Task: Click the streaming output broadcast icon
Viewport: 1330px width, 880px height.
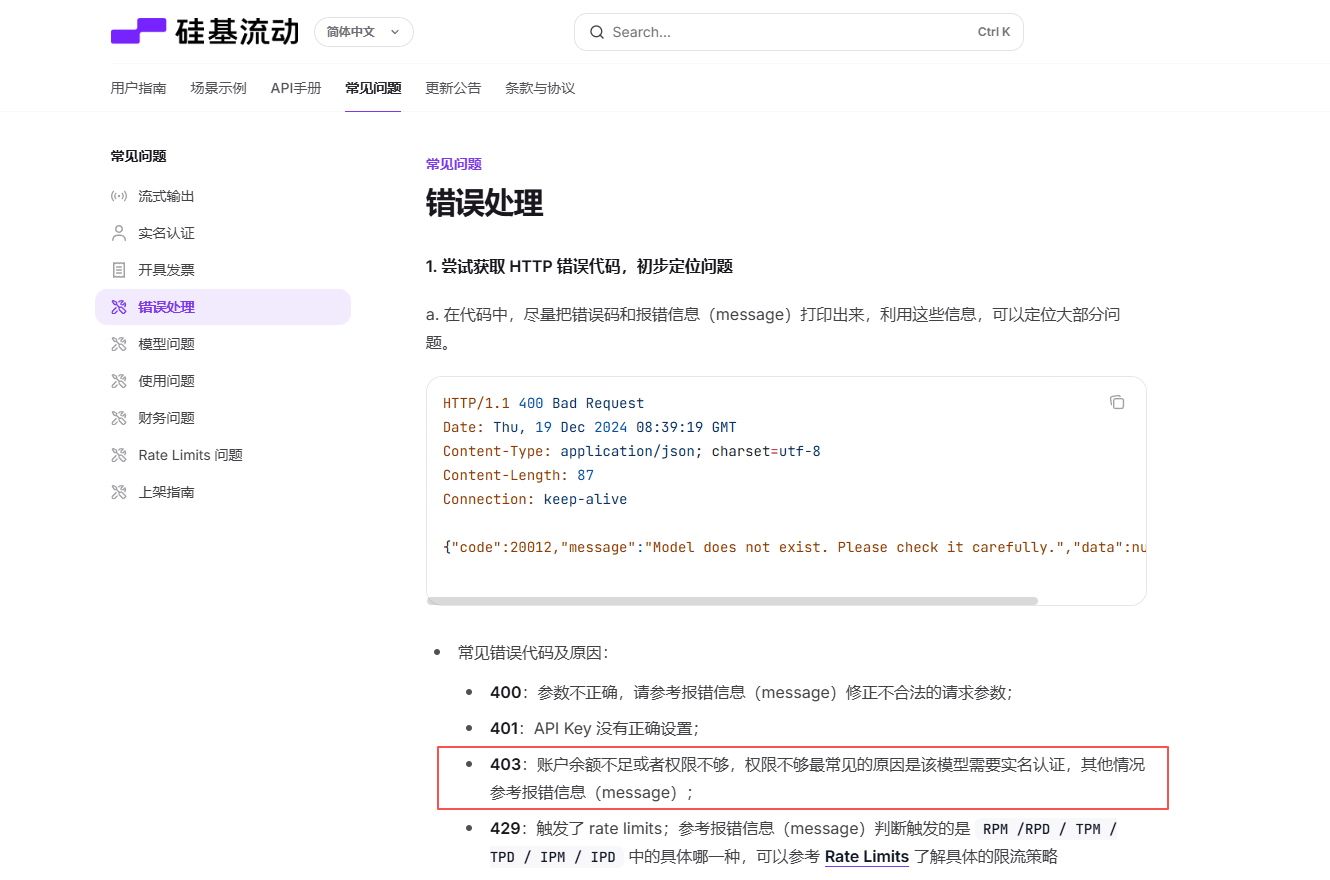Action: pos(119,196)
